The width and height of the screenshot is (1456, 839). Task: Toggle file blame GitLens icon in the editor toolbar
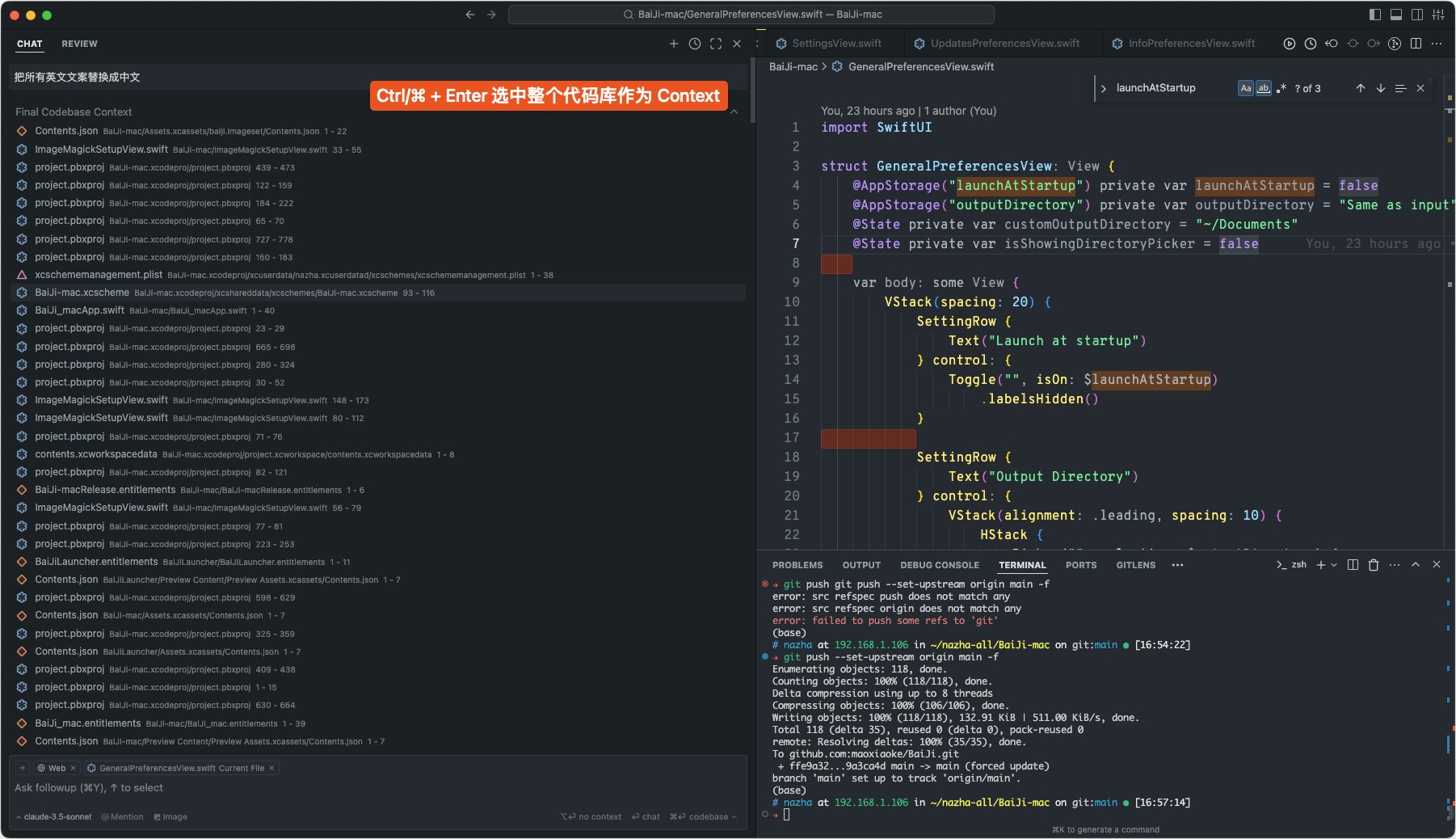tap(1395, 44)
